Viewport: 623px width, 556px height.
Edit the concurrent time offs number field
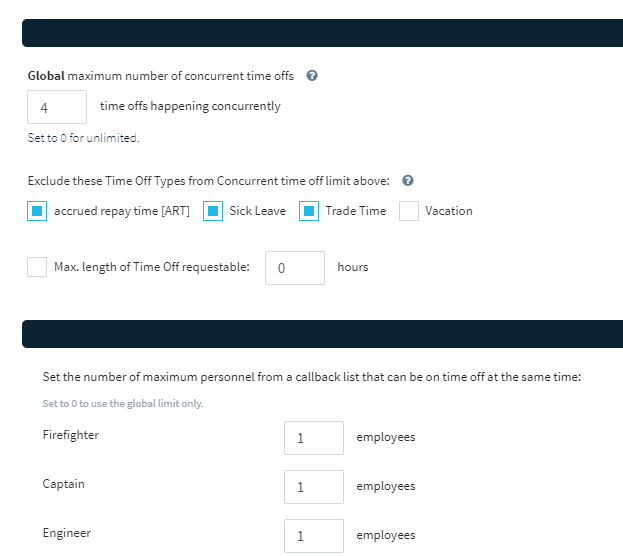(x=57, y=107)
